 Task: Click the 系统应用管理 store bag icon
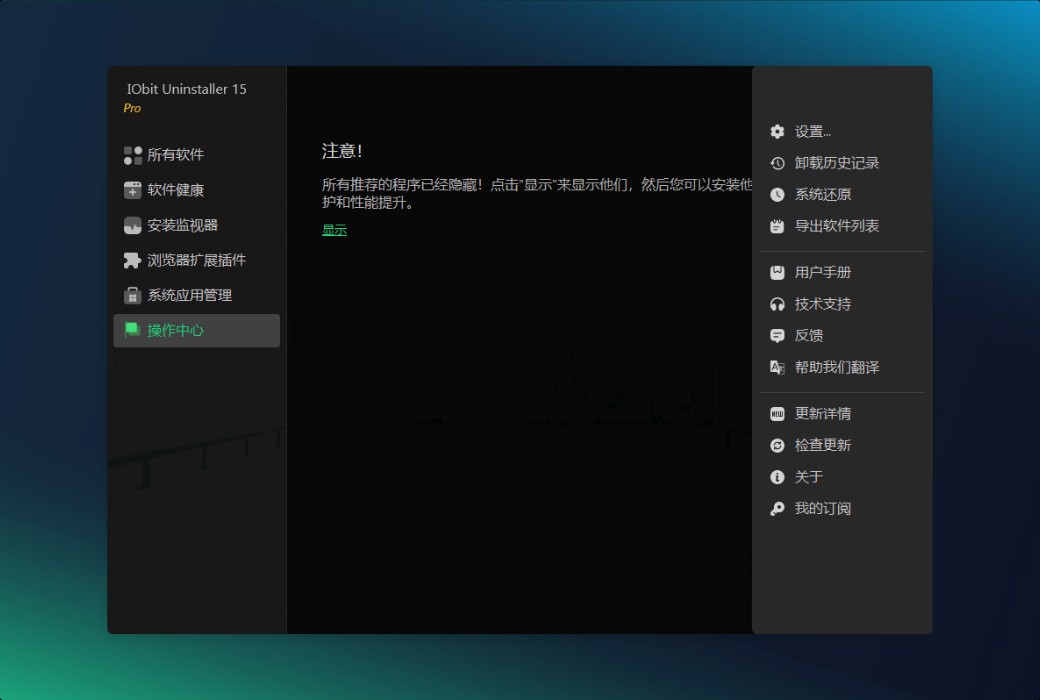(133, 295)
